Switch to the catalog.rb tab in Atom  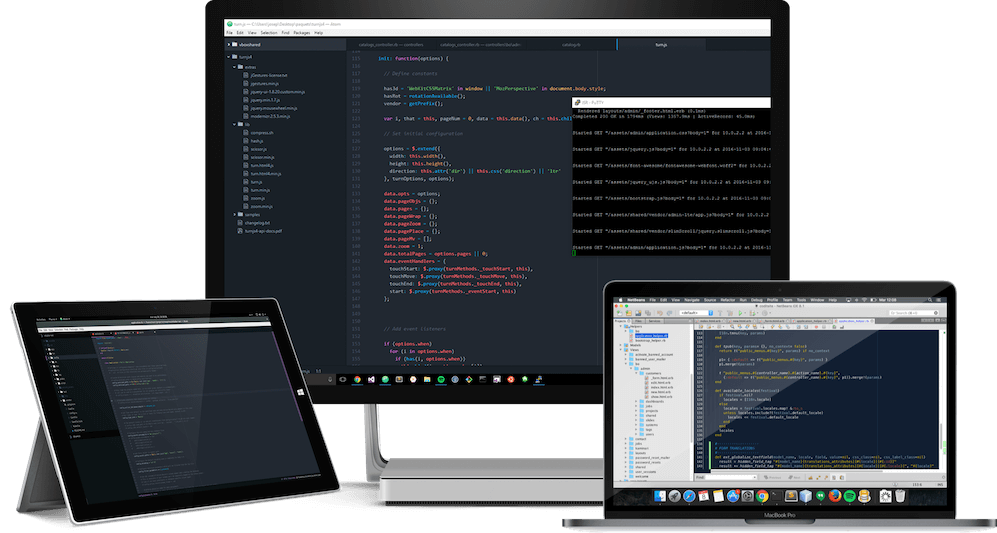tap(571, 45)
